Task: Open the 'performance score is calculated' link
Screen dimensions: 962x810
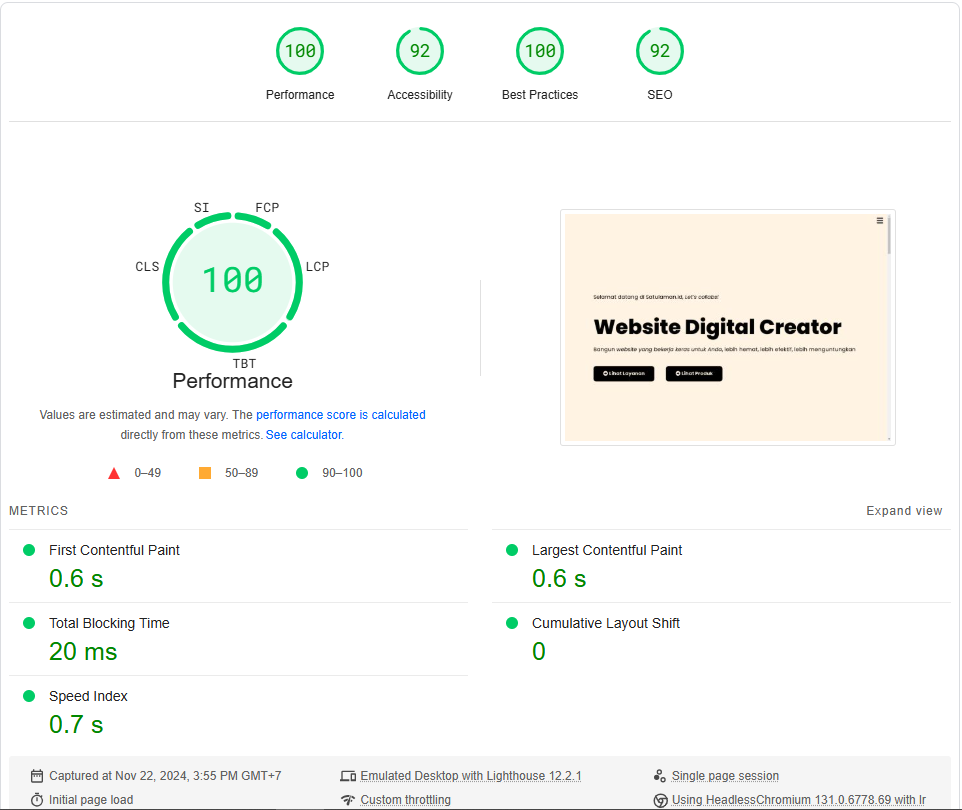Action: tap(340, 415)
